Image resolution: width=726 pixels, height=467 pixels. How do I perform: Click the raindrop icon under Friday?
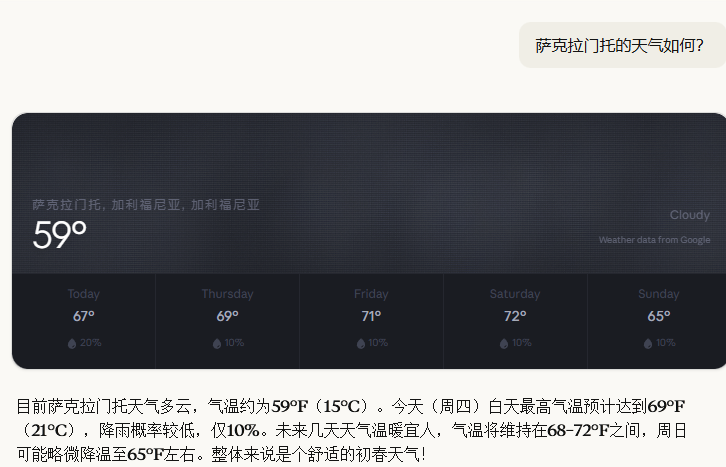(x=360, y=343)
